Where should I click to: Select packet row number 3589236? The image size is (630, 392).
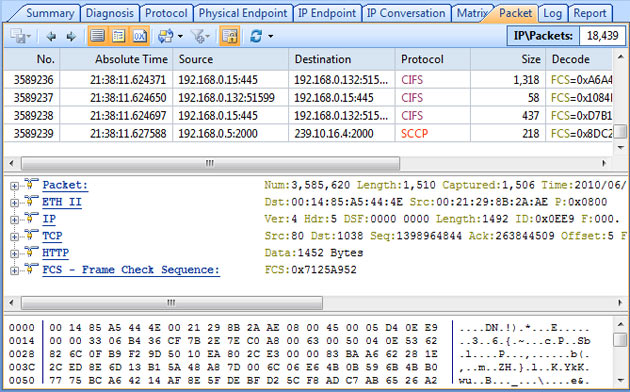308,80
